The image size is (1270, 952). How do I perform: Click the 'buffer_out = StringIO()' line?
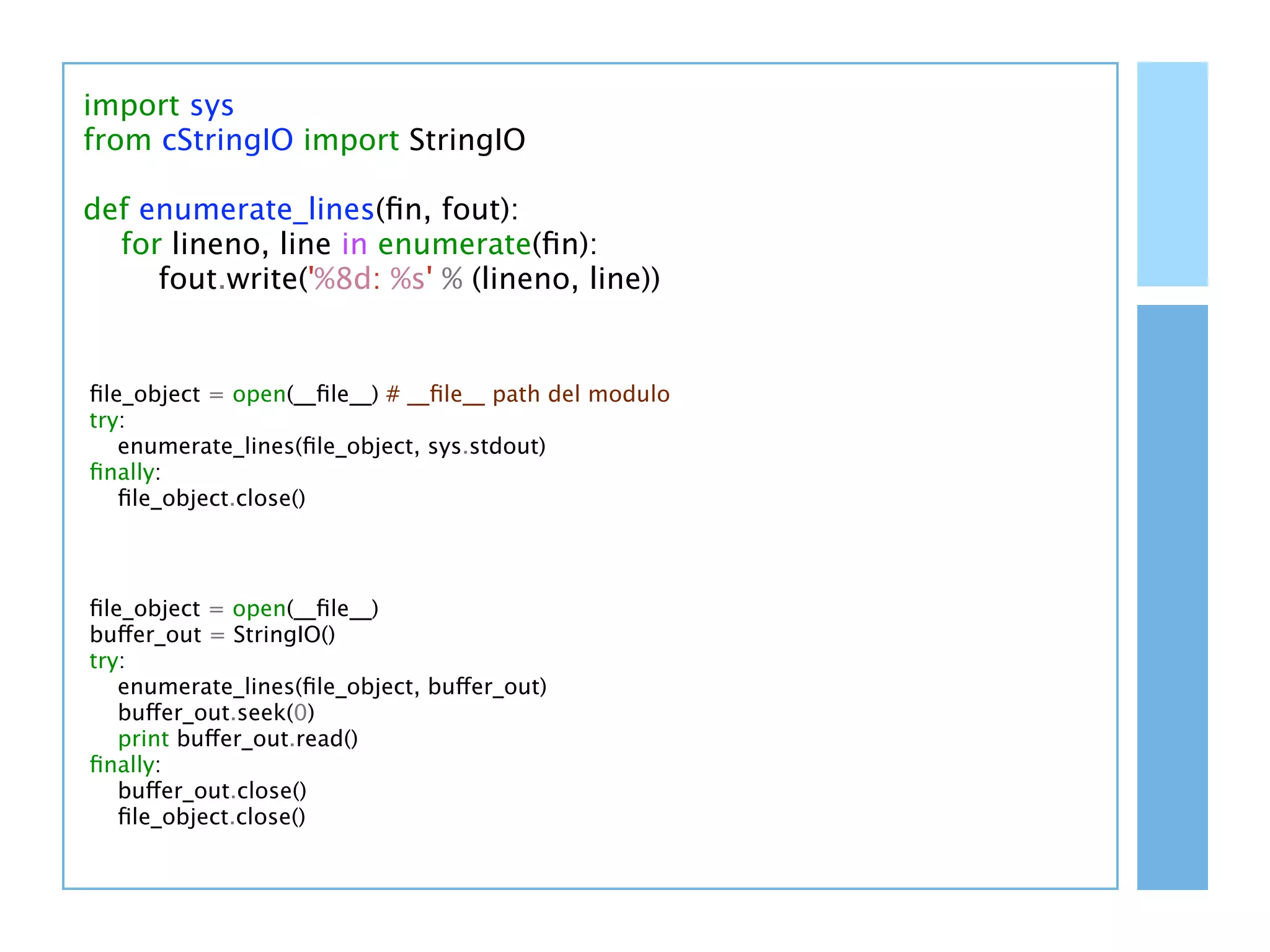213,635
